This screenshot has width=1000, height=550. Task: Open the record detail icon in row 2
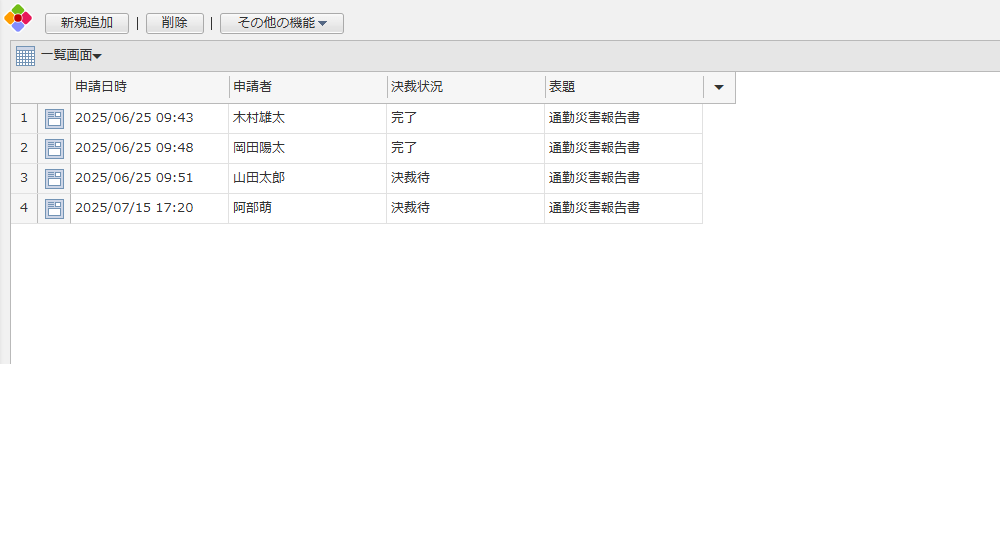pyautogui.click(x=54, y=149)
